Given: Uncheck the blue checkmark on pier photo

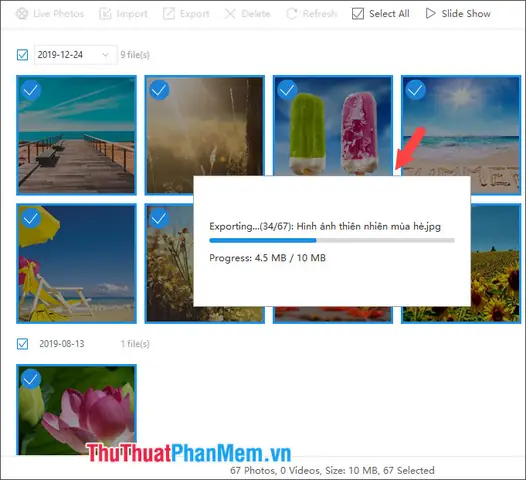Looking at the screenshot, I should pos(31,90).
